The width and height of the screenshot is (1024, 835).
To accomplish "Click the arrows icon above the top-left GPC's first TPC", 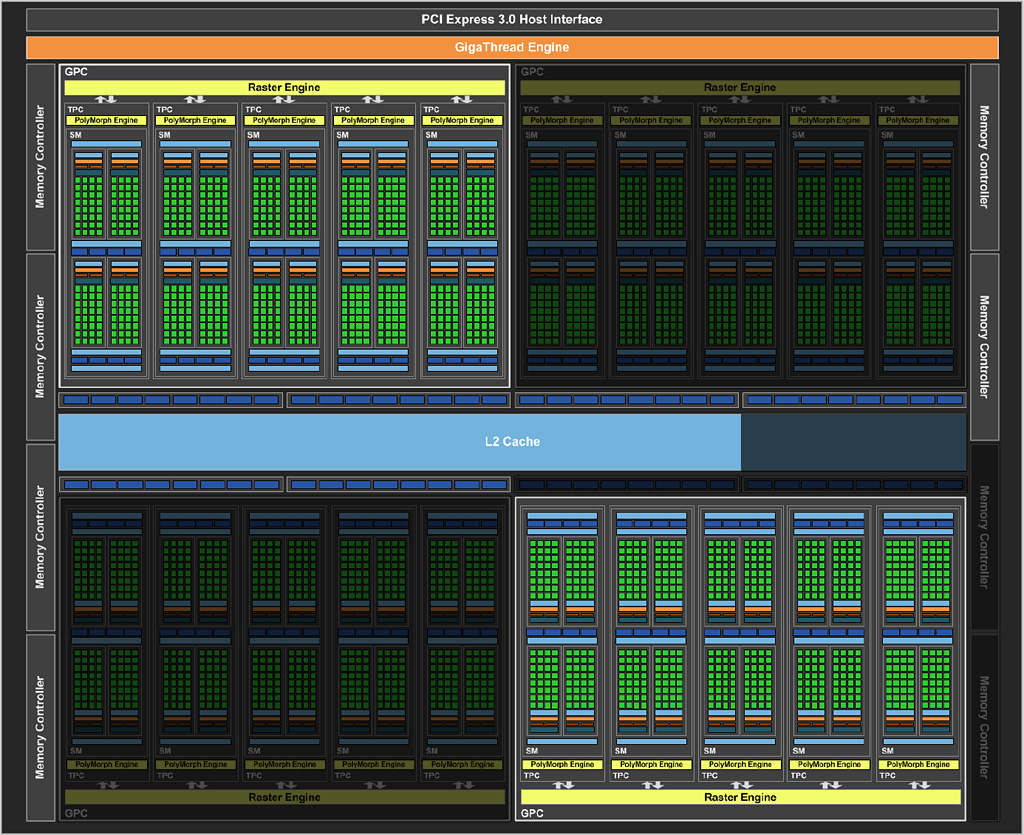I will click(106, 100).
